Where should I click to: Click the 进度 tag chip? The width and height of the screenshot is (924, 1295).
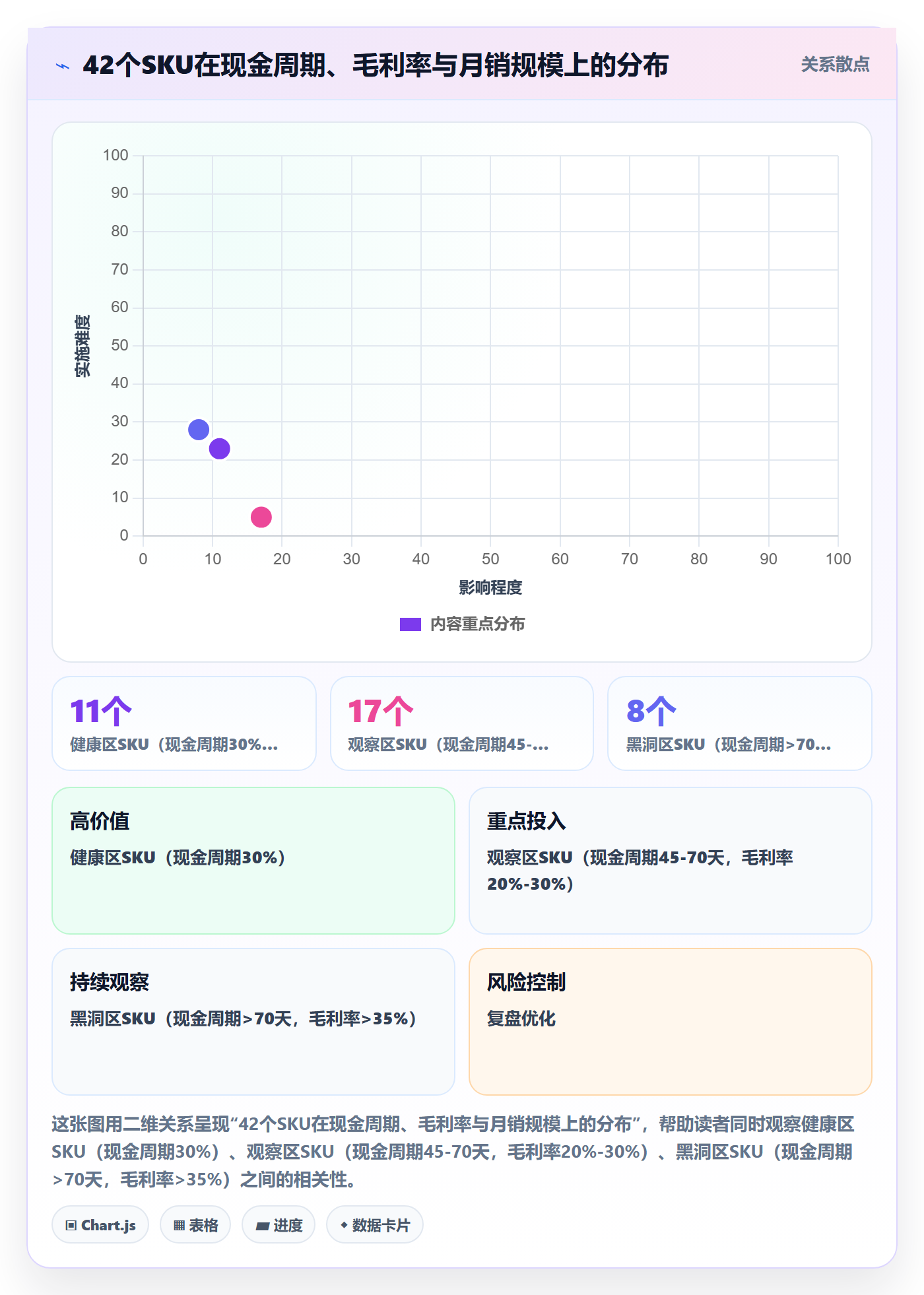coord(279,1225)
